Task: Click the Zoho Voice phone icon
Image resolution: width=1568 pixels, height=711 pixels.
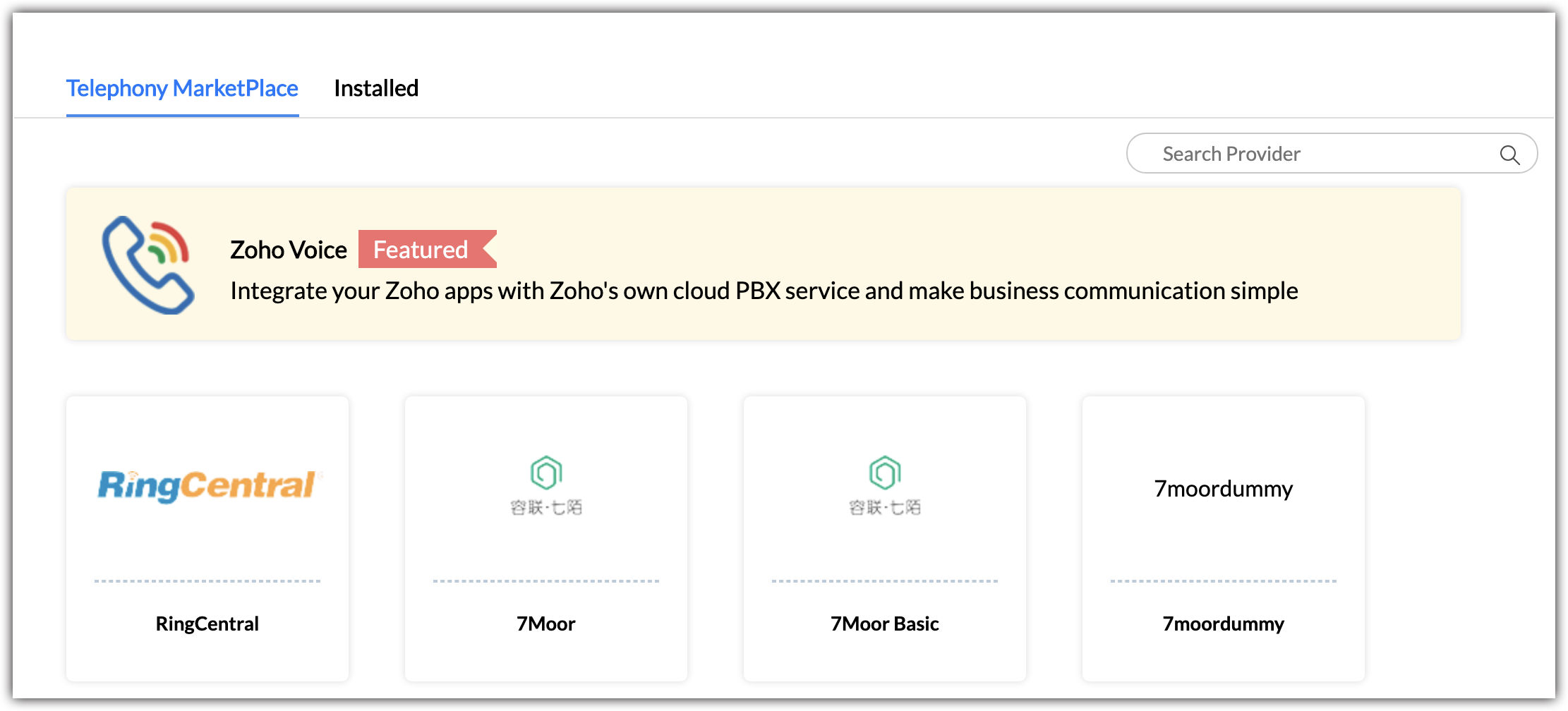Action: (147, 265)
